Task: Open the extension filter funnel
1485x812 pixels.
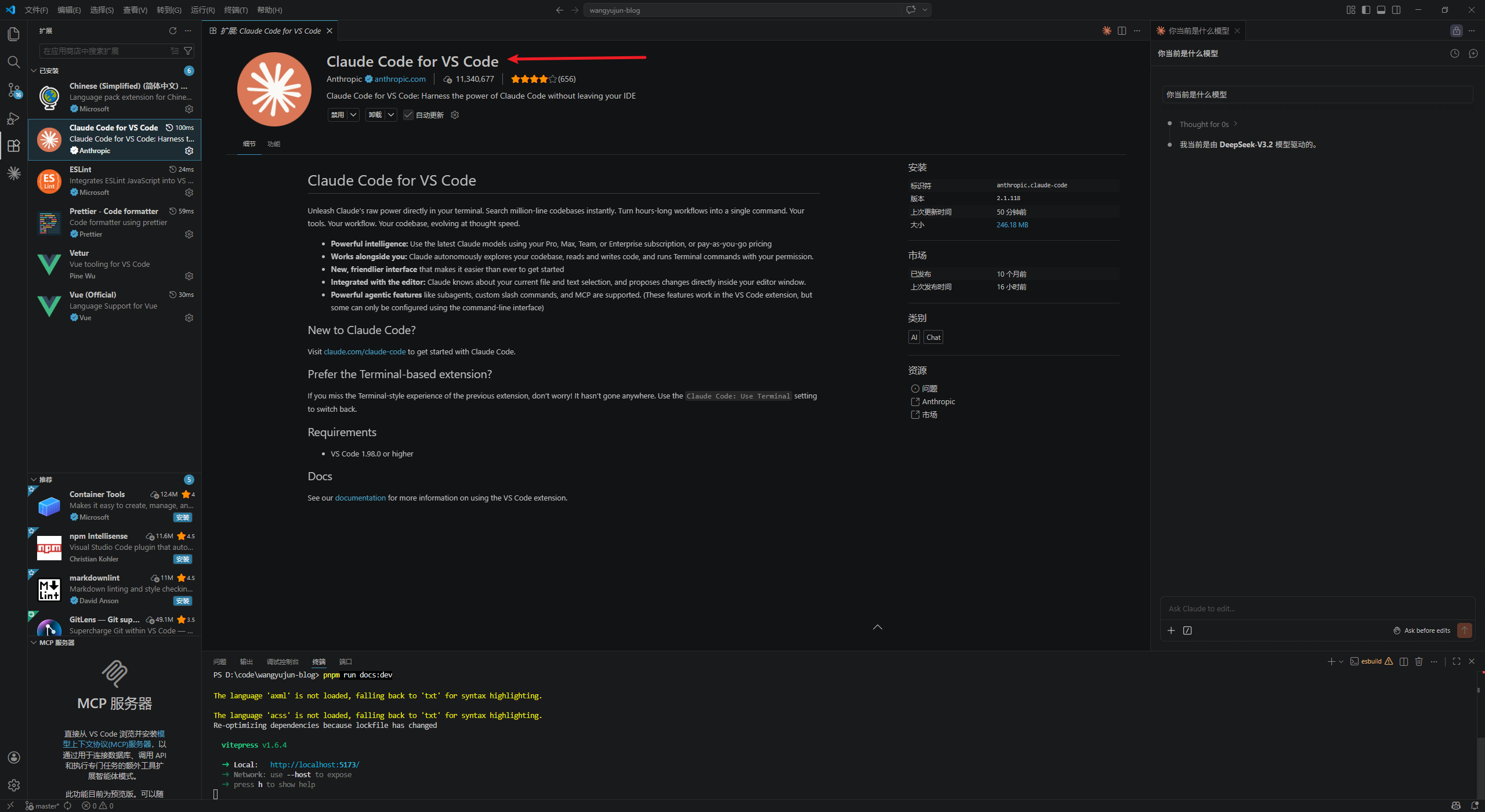Action: tap(188, 51)
